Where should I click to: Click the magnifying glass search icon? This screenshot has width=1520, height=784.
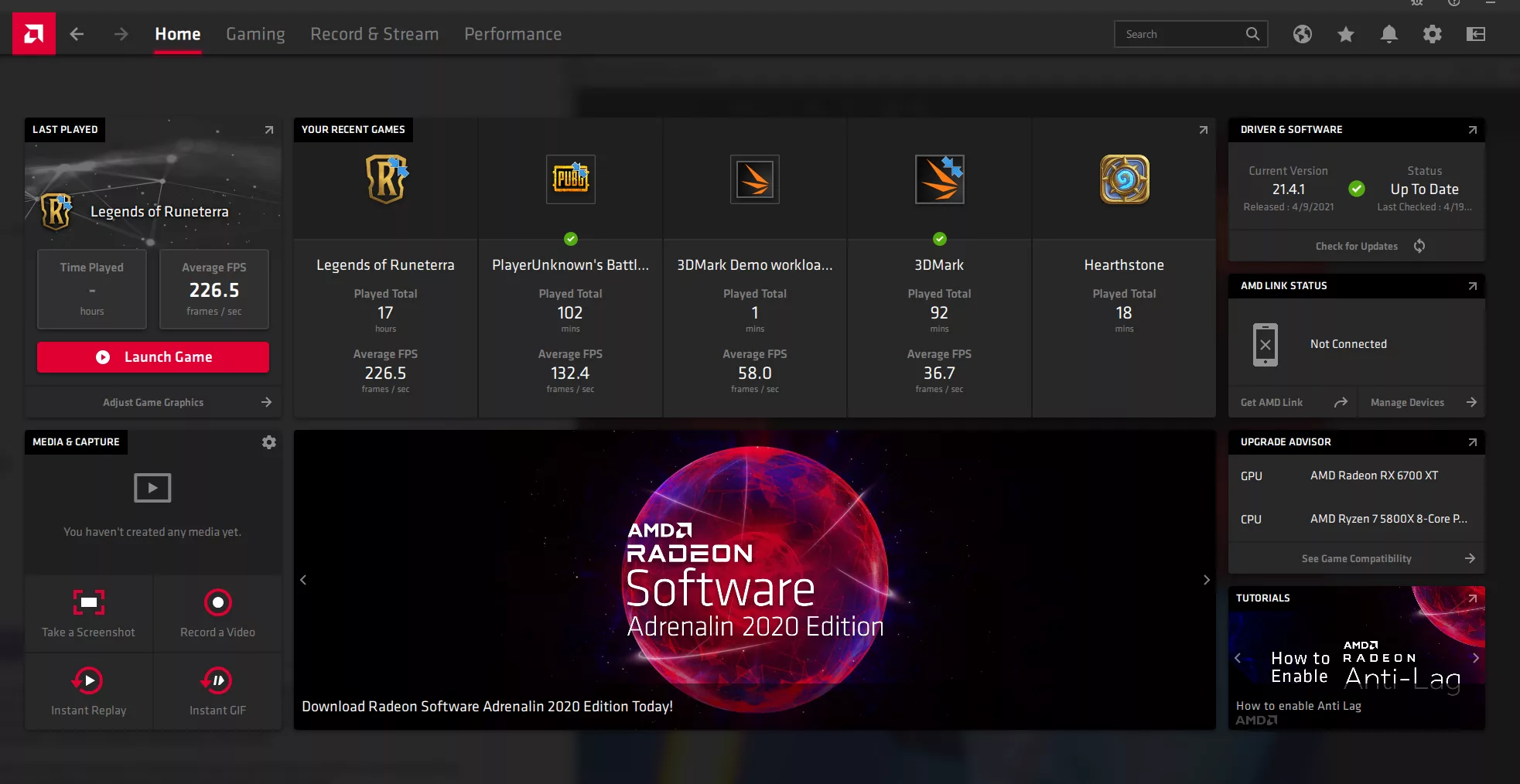1252,34
